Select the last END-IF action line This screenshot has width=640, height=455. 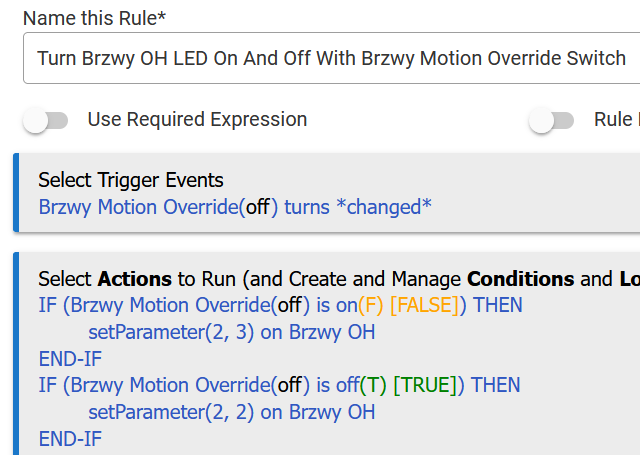coord(70,439)
